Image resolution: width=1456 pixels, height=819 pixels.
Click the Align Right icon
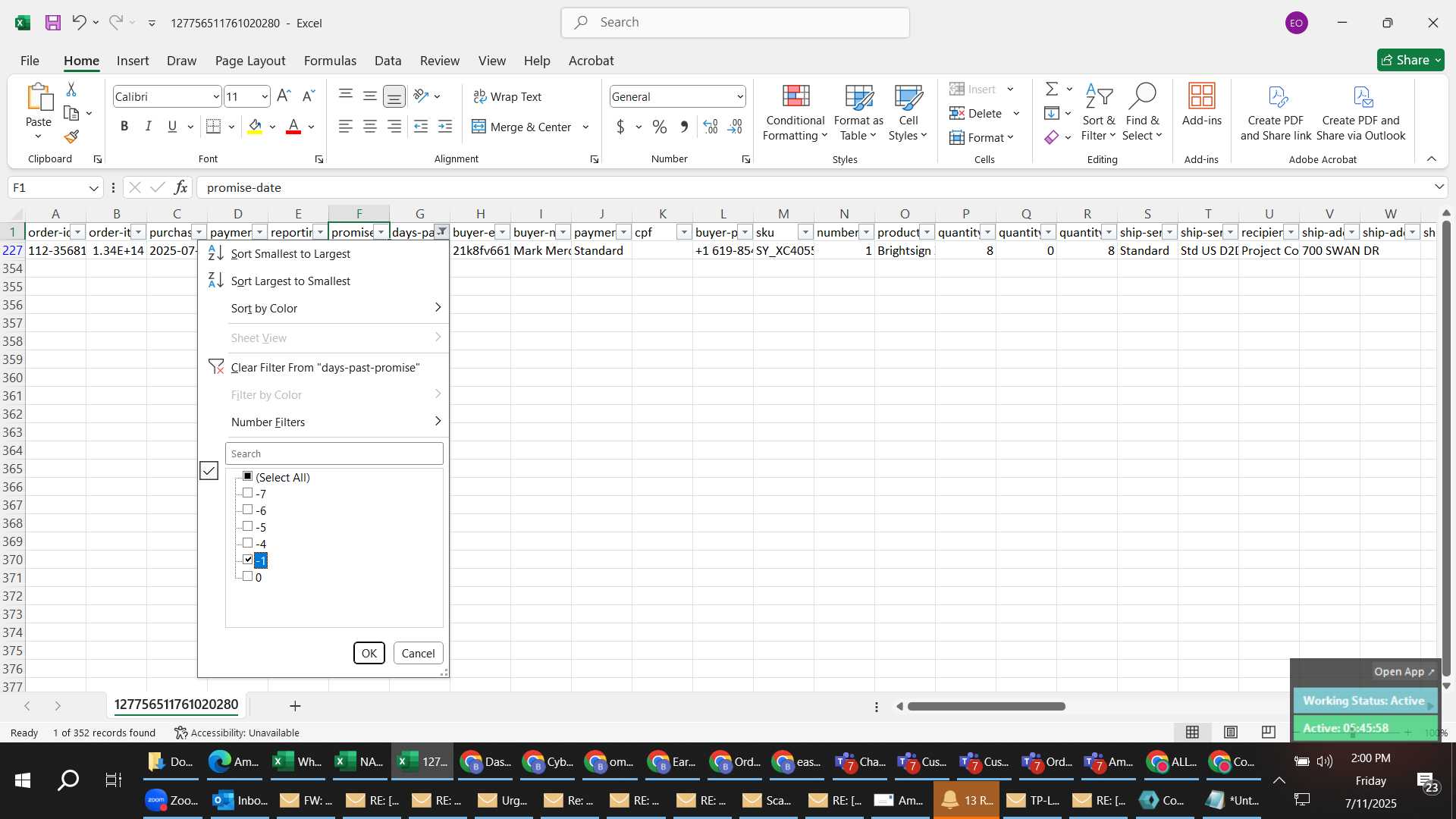[x=394, y=127]
